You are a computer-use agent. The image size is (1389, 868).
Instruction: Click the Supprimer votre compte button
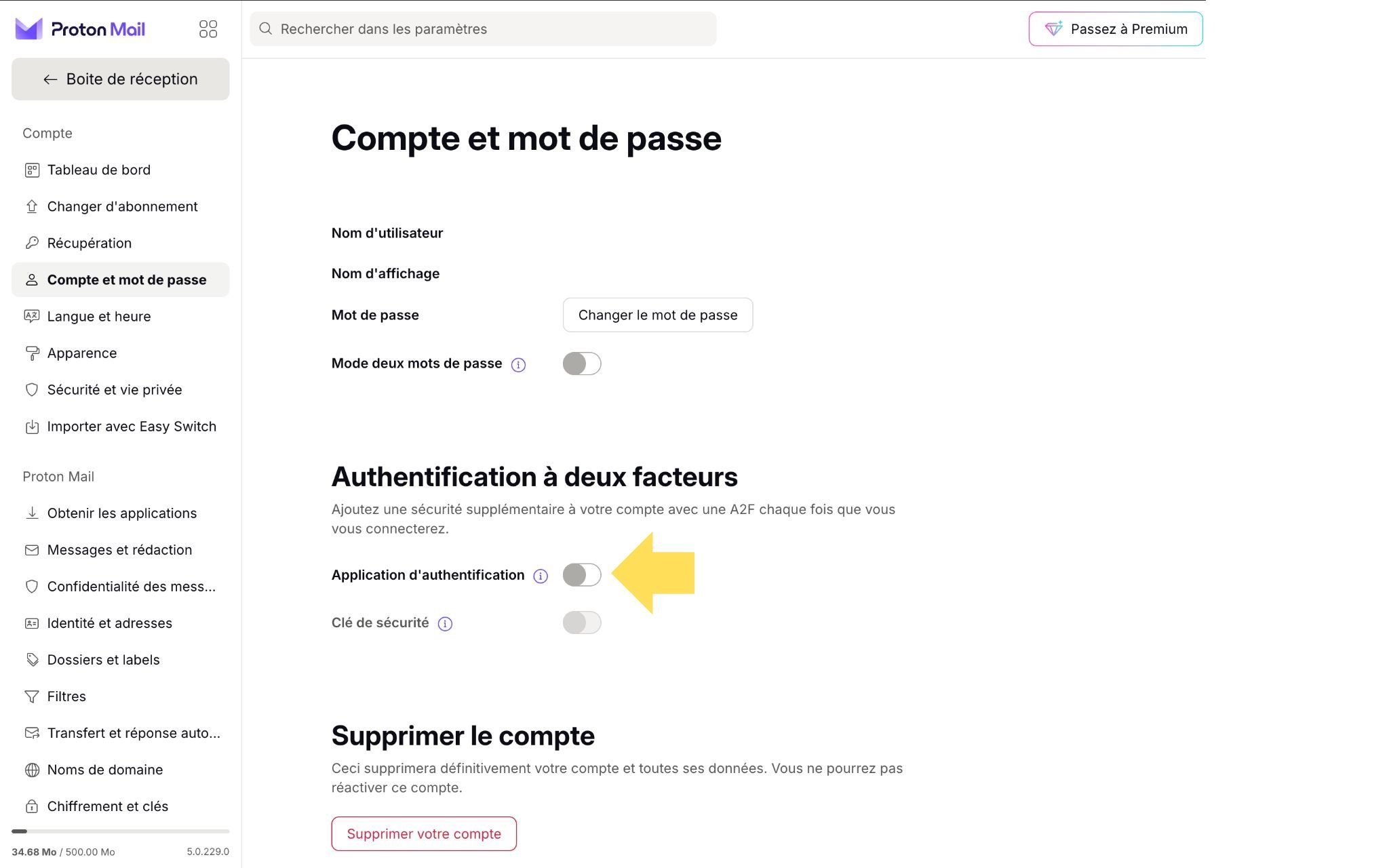pos(423,833)
